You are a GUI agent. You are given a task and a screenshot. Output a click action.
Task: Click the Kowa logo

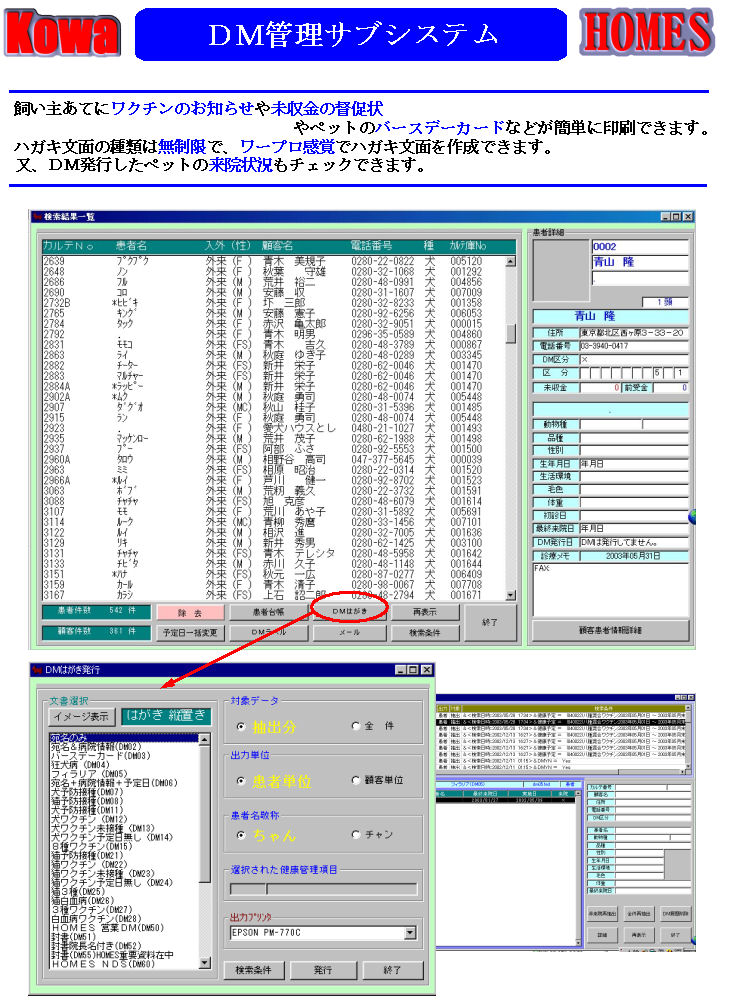click(62, 33)
